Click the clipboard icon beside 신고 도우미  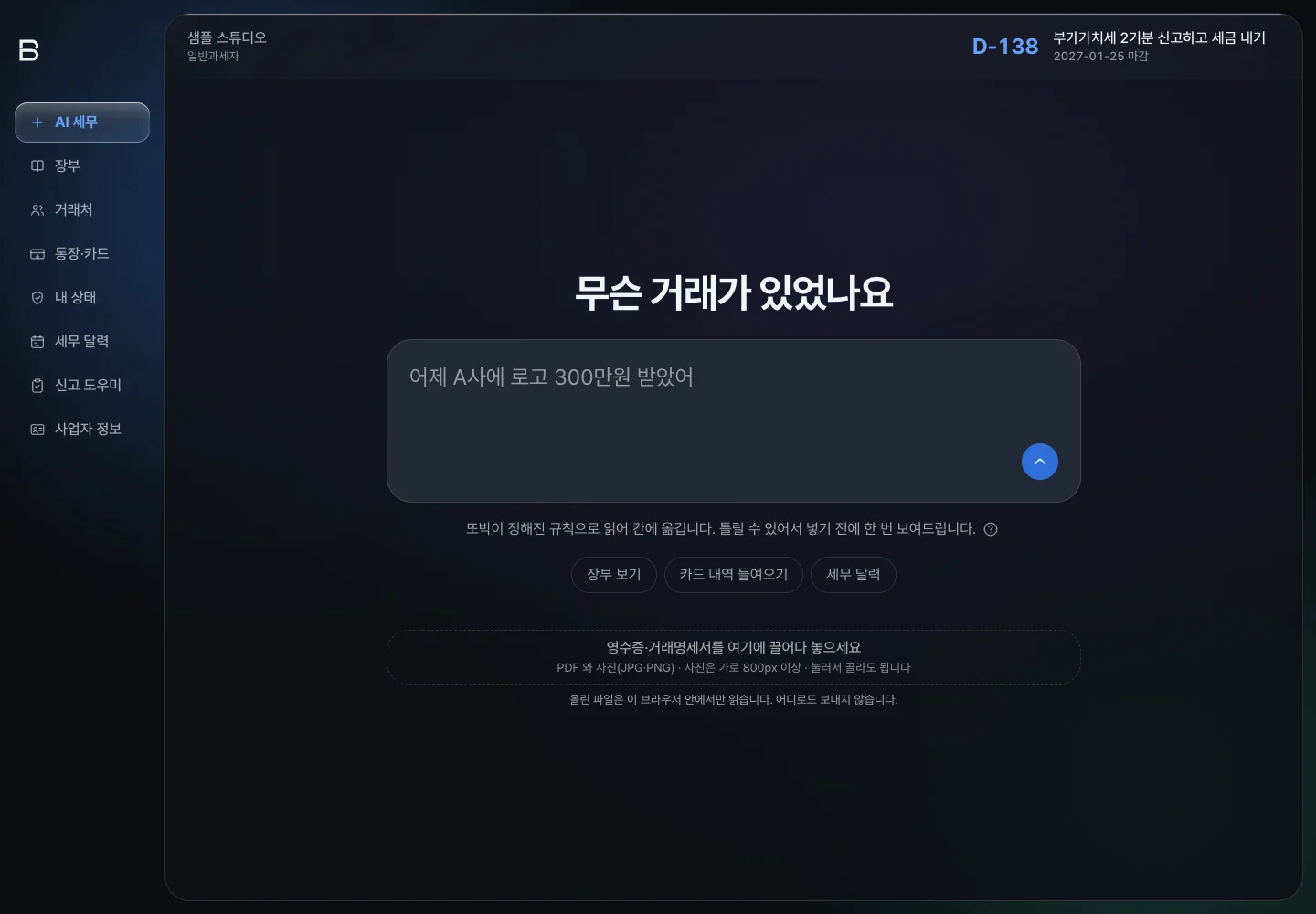[x=37, y=386]
